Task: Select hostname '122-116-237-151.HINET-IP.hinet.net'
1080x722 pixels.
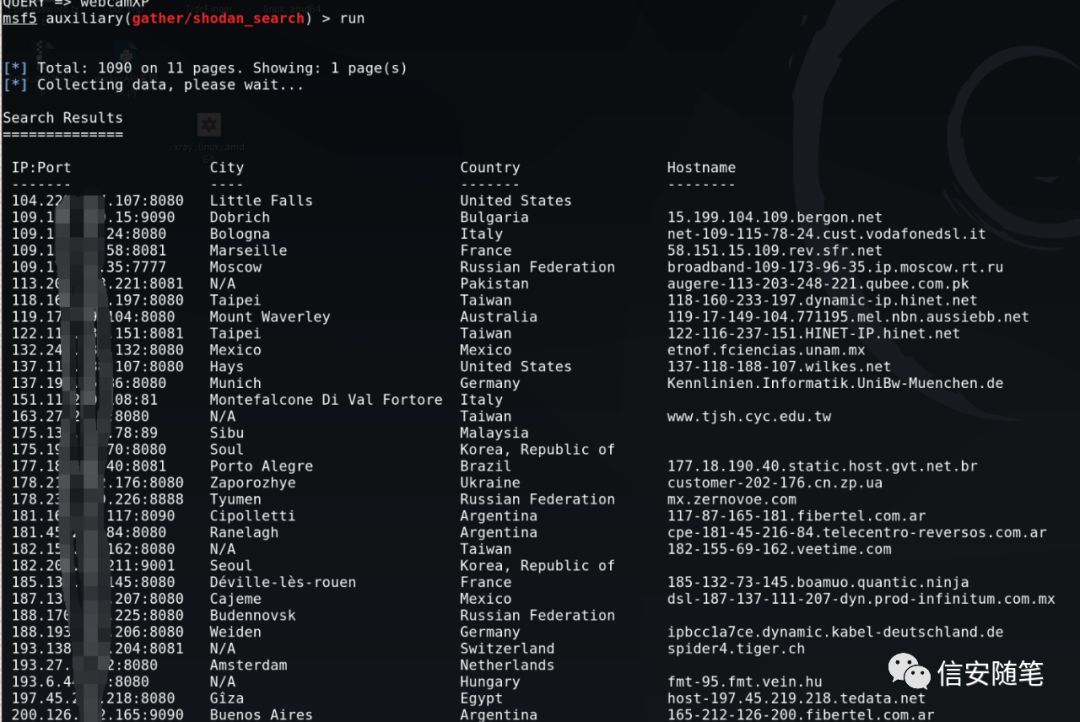Action: tap(813, 333)
